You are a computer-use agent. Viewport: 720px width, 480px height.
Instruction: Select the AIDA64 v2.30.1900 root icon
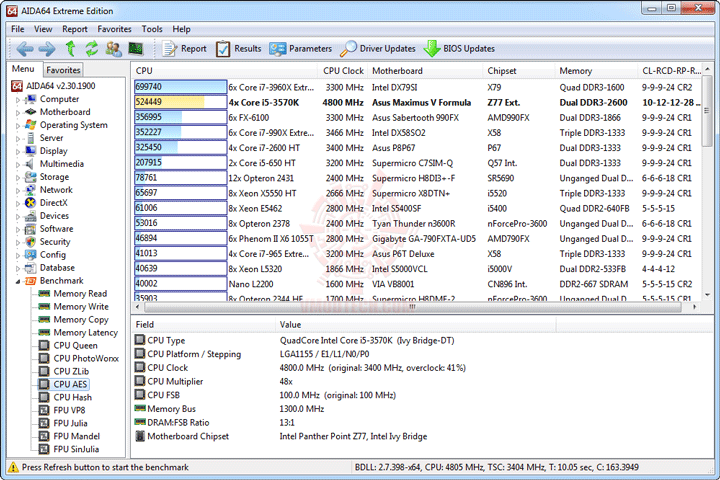[17, 86]
